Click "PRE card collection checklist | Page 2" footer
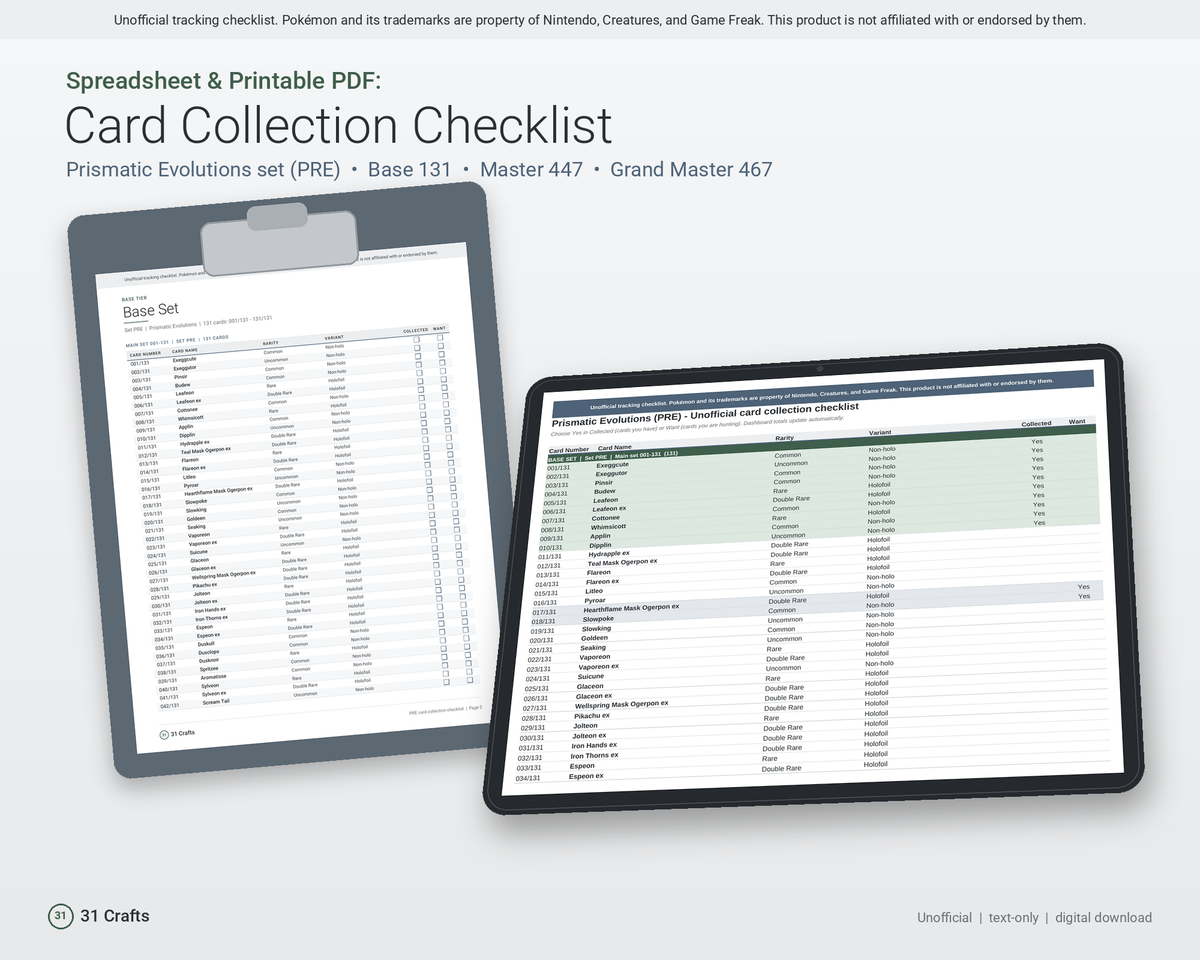Screen dimensions: 1200x960 point(445,709)
